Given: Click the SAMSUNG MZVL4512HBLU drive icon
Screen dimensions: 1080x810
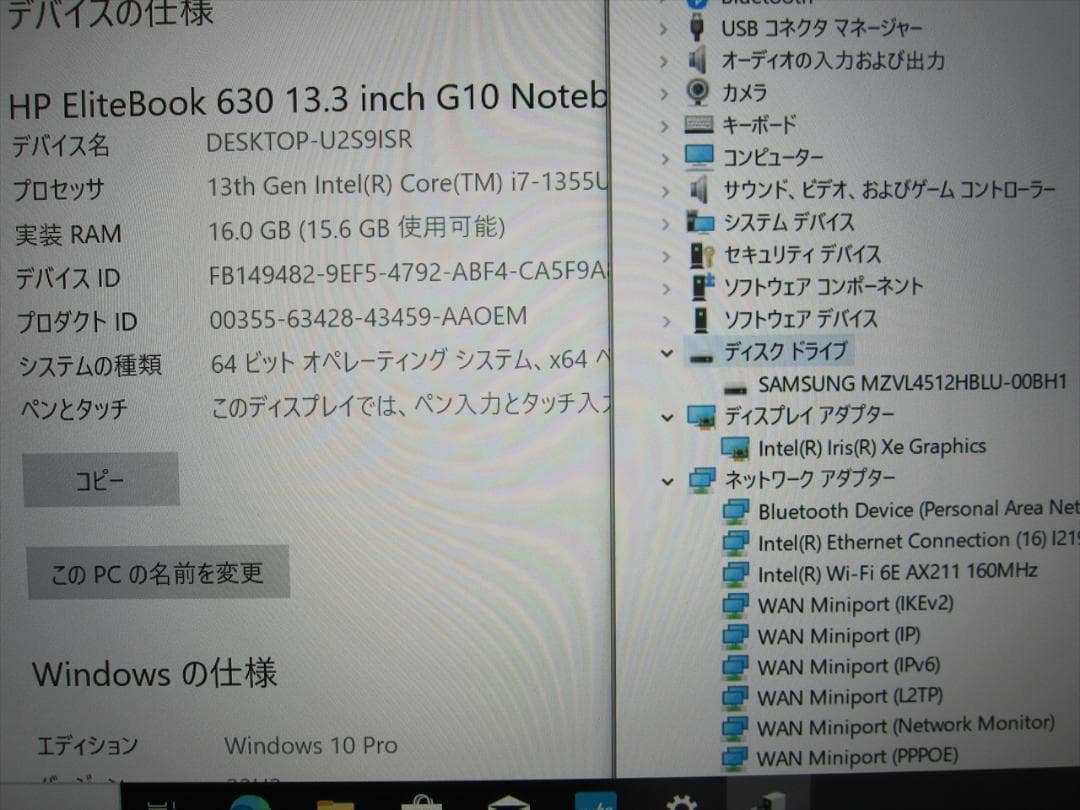Looking at the screenshot, I should click(736, 388).
